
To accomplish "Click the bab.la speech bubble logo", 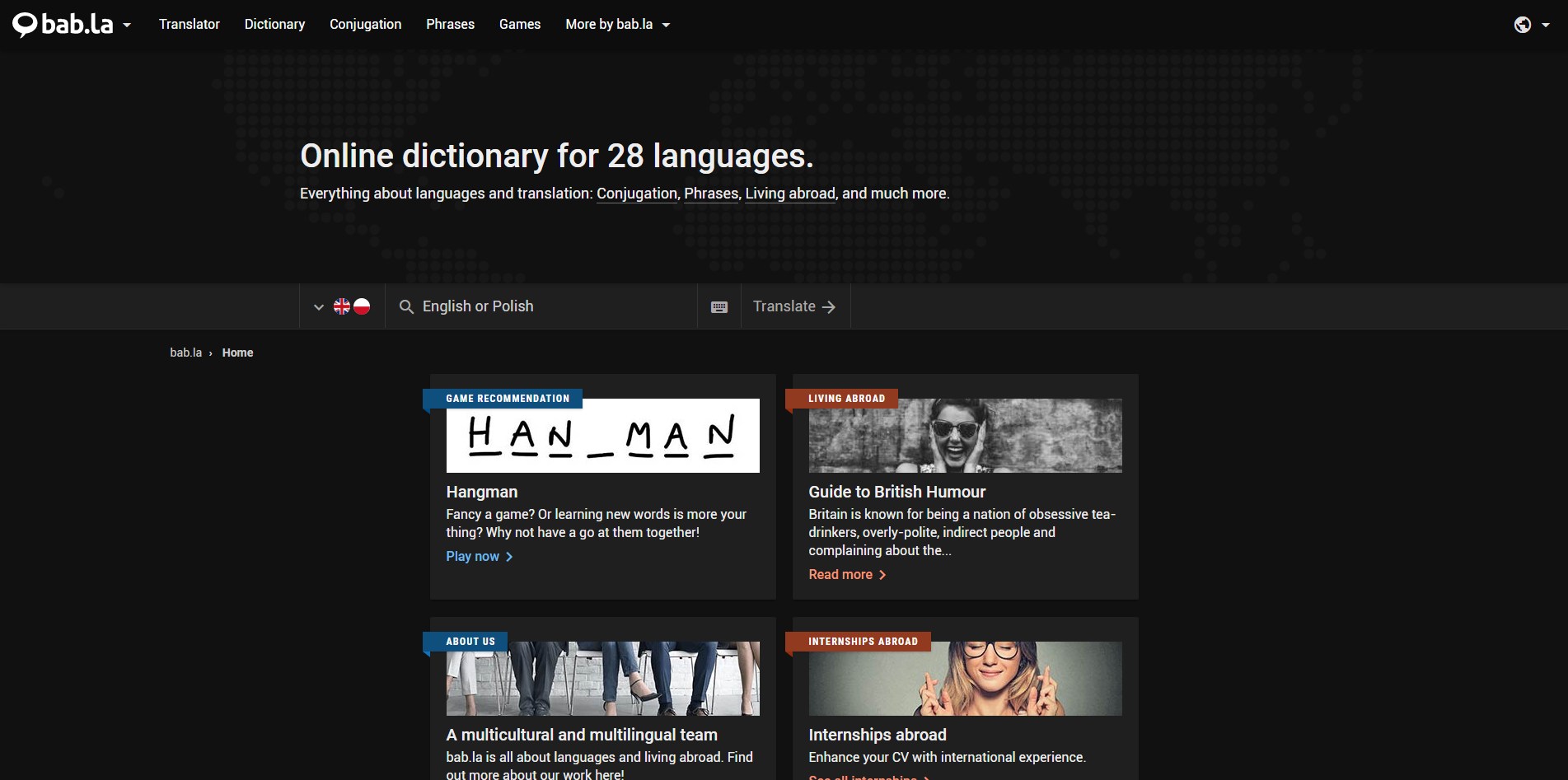I will click(63, 25).
